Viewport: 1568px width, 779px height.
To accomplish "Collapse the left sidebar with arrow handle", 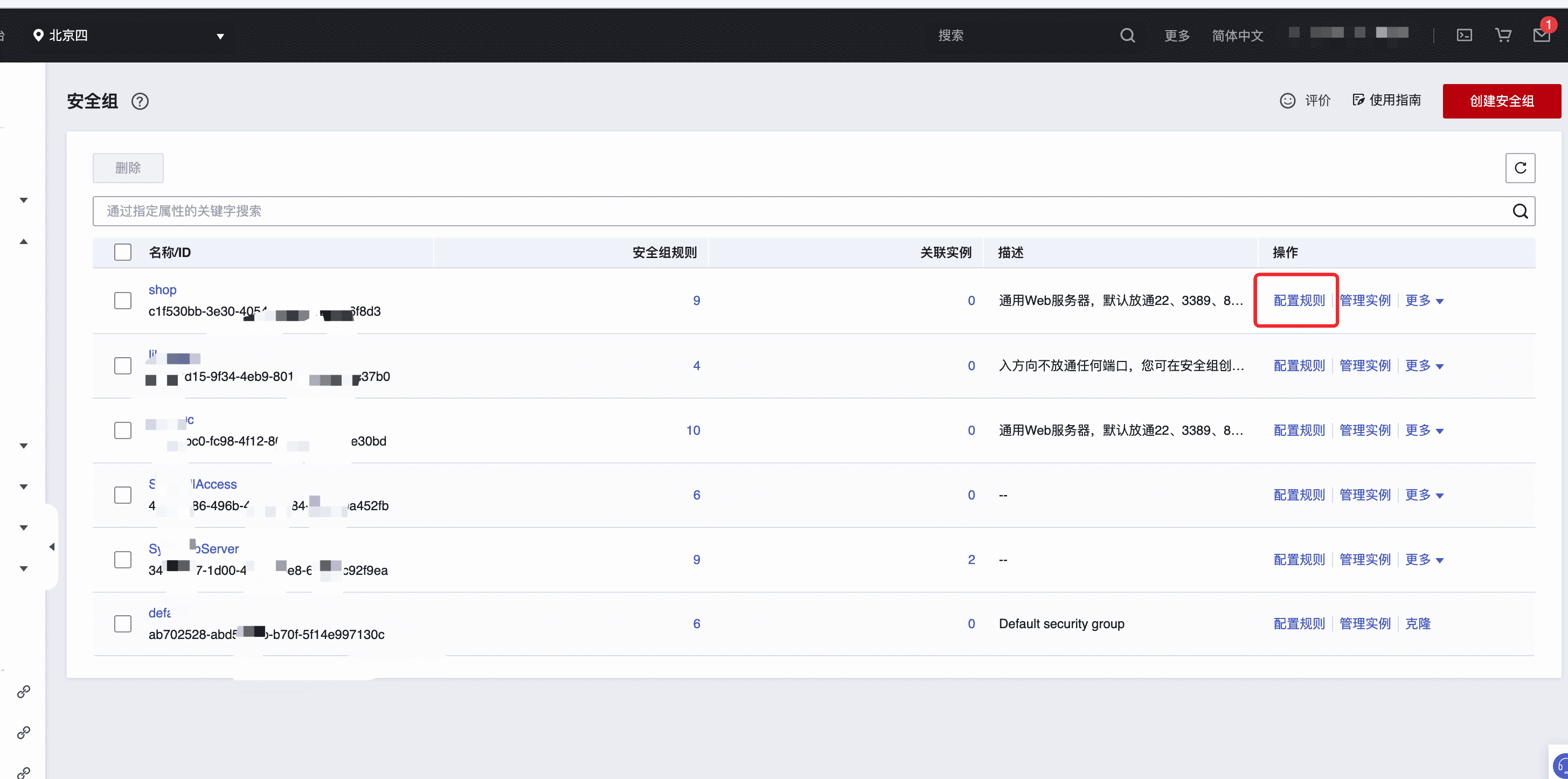I will pyautogui.click(x=52, y=547).
